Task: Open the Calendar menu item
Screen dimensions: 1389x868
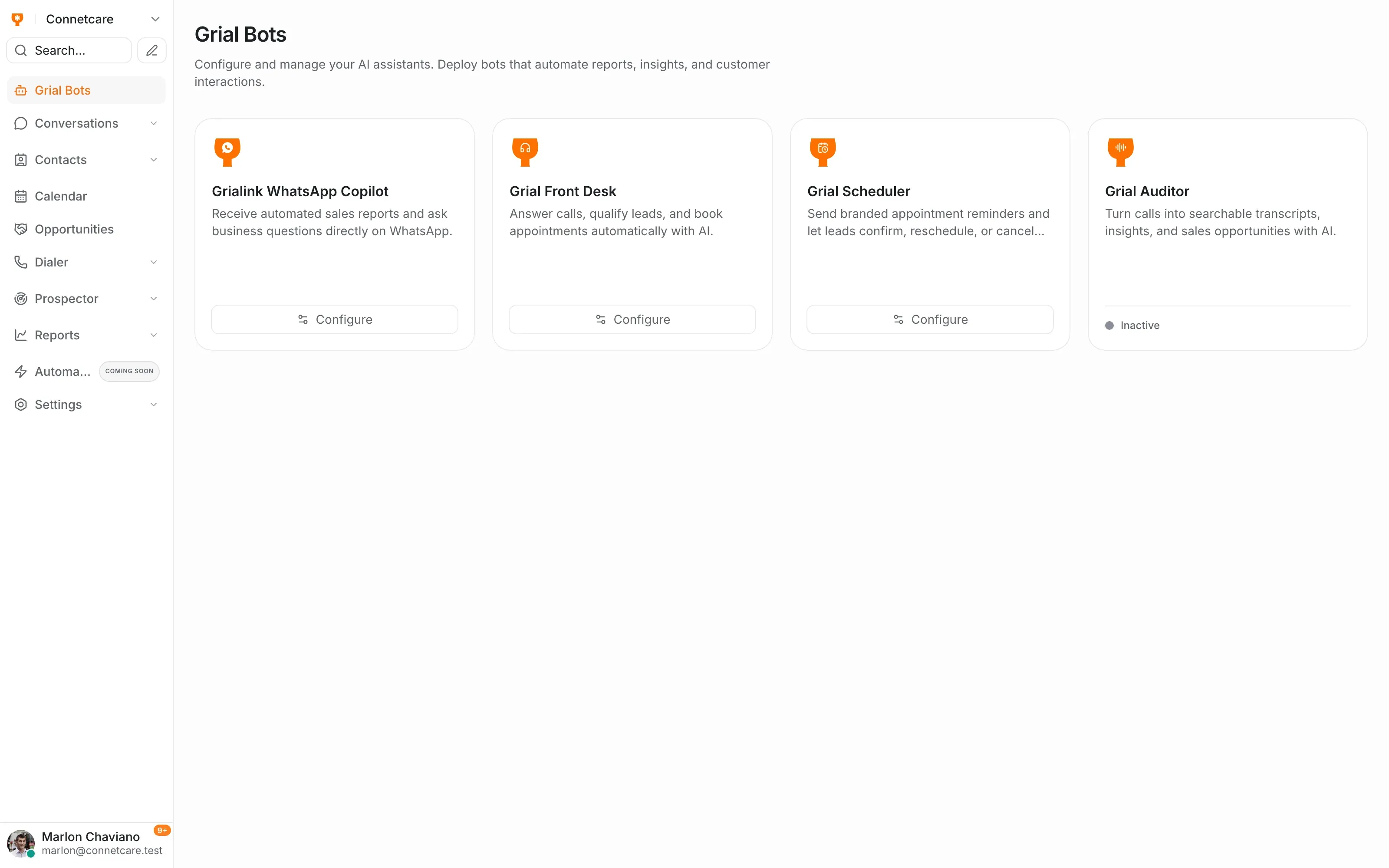Action: click(86, 196)
